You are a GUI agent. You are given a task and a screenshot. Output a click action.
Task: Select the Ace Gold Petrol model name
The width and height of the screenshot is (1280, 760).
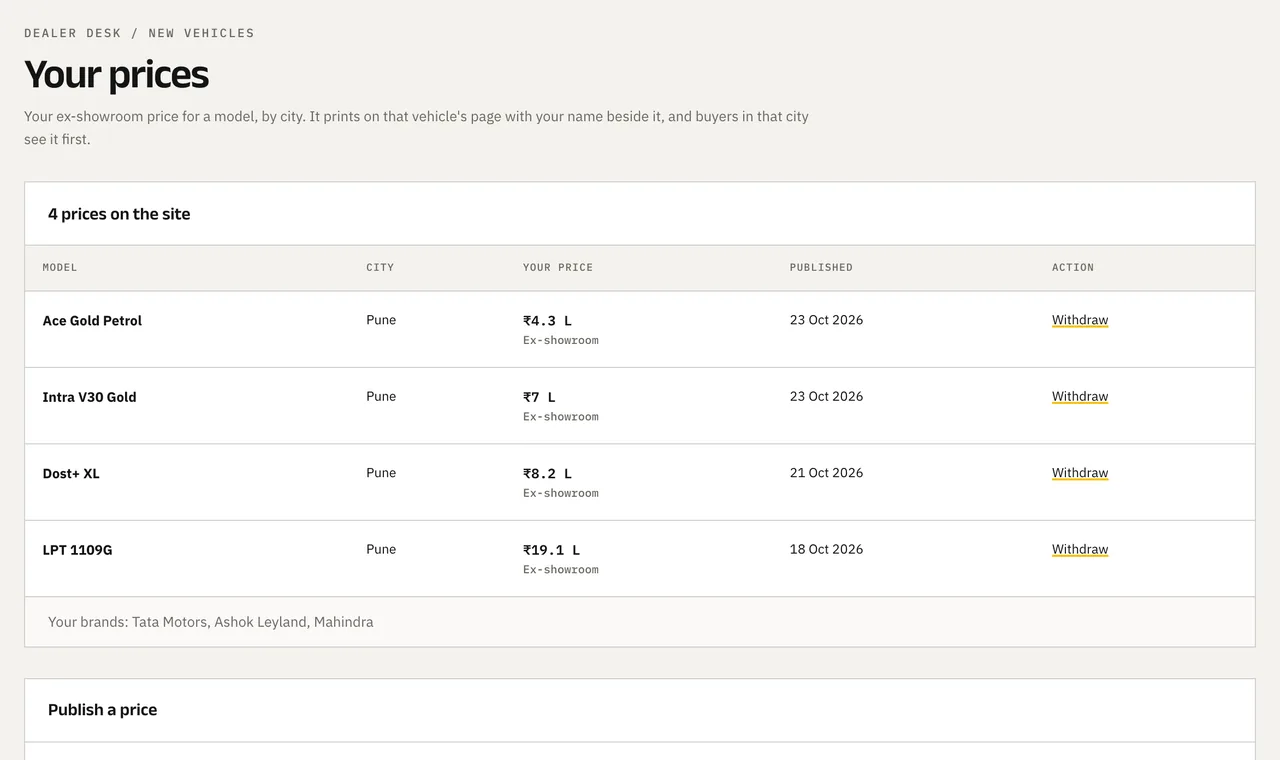click(x=92, y=321)
